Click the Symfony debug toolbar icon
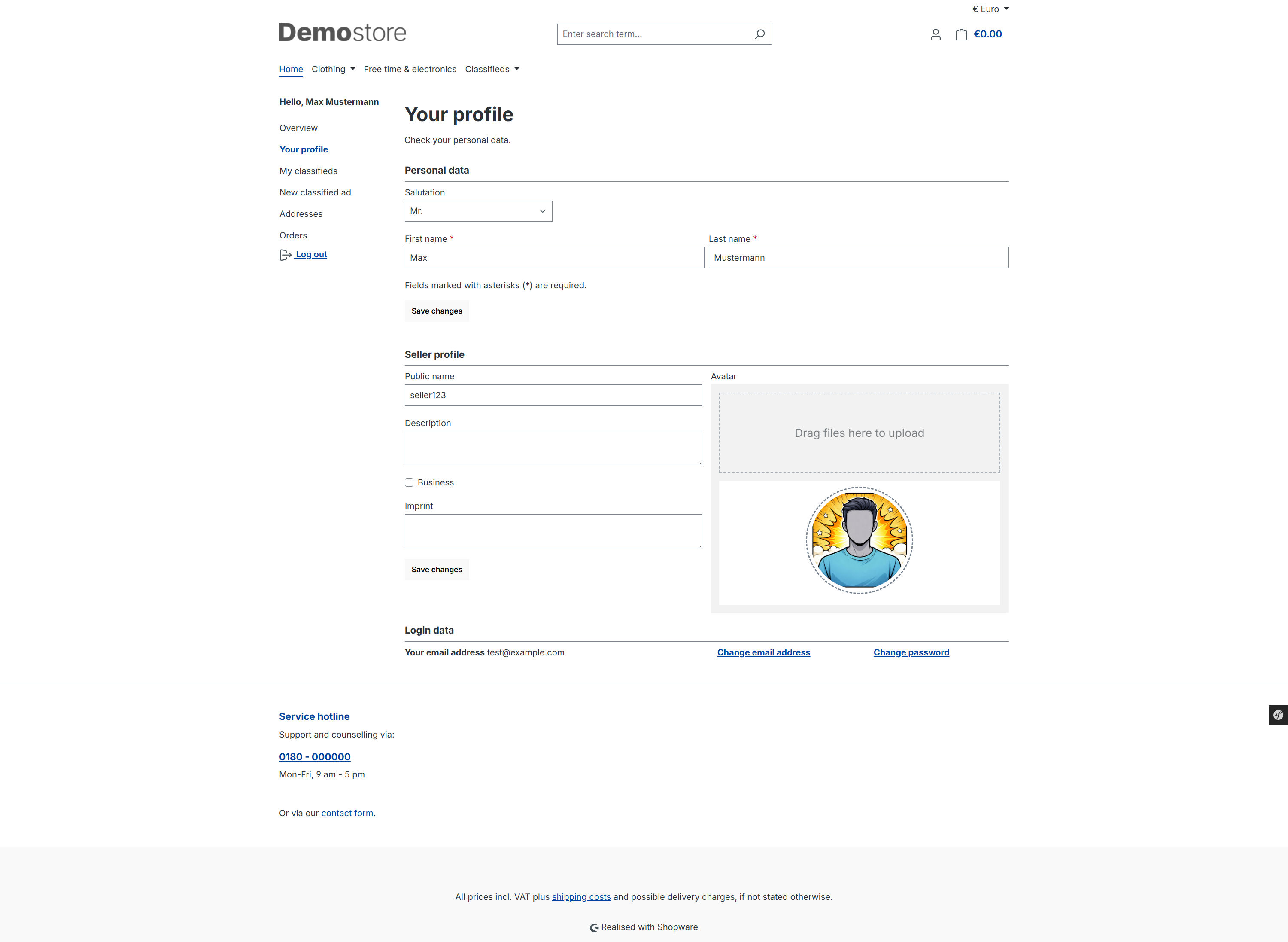1288x942 pixels. pos(1278,715)
